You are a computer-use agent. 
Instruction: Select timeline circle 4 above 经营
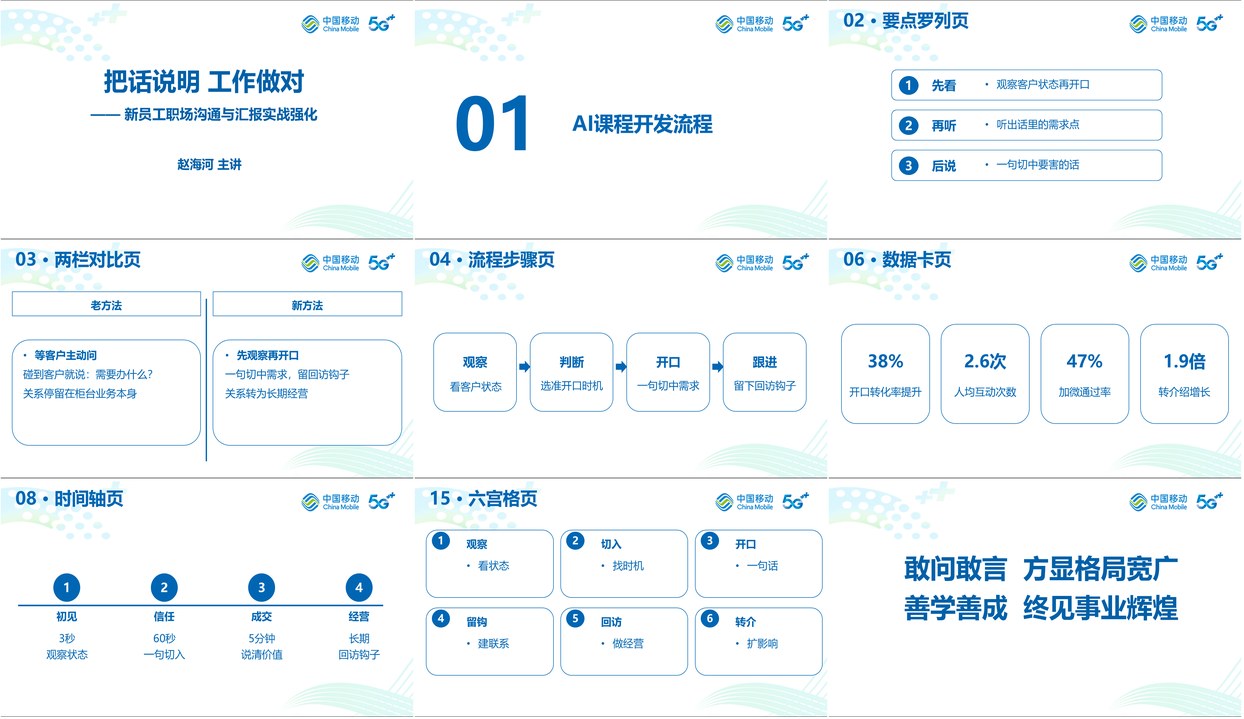click(358, 588)
